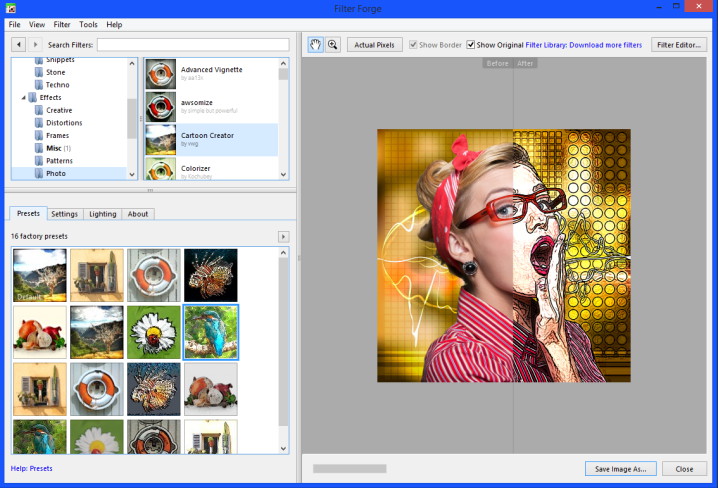
Task: Click the Creative folder icon
Action: (x=39, y=110)
